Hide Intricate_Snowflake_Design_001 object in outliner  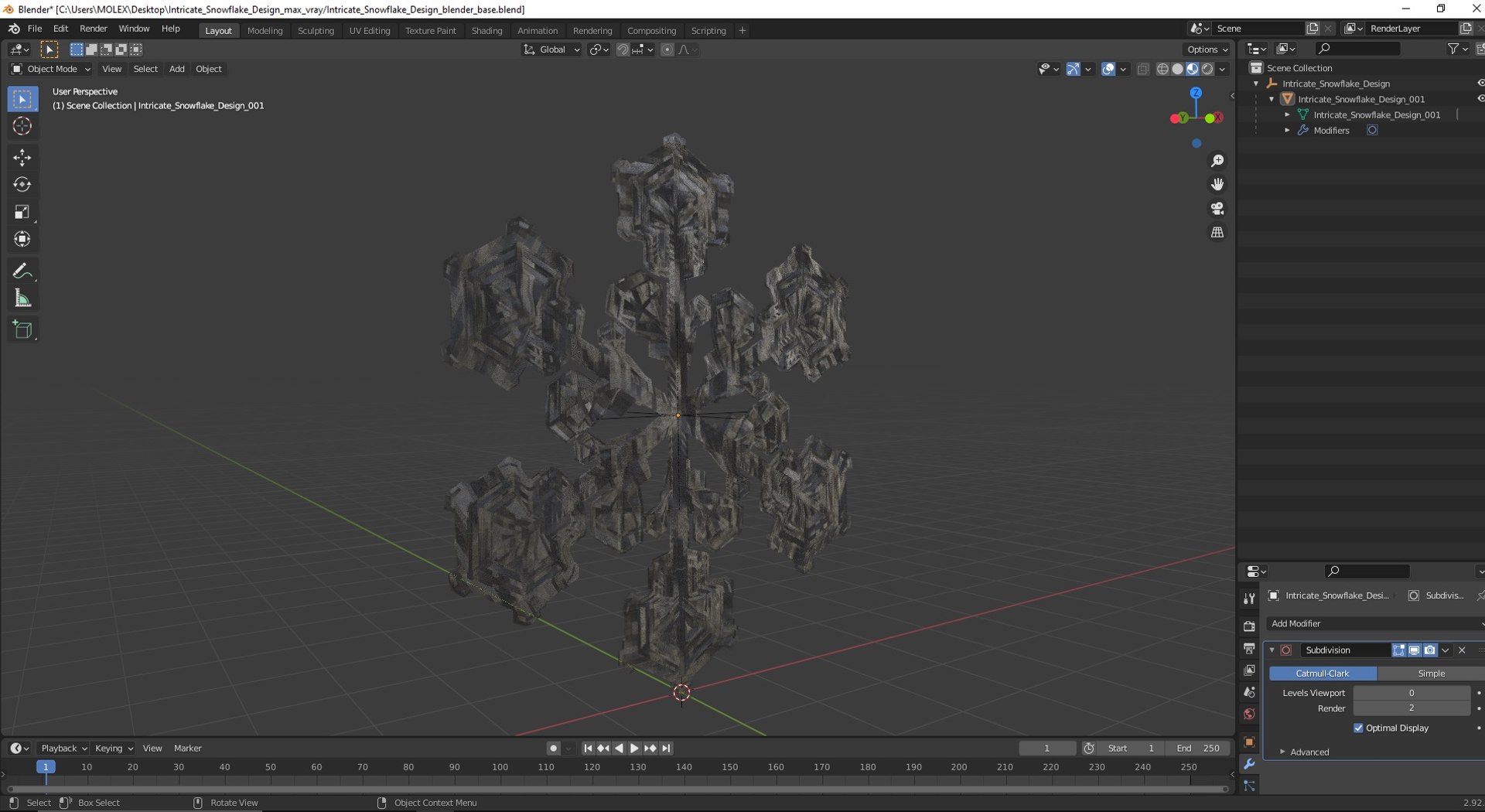(x=1480, y=99)
